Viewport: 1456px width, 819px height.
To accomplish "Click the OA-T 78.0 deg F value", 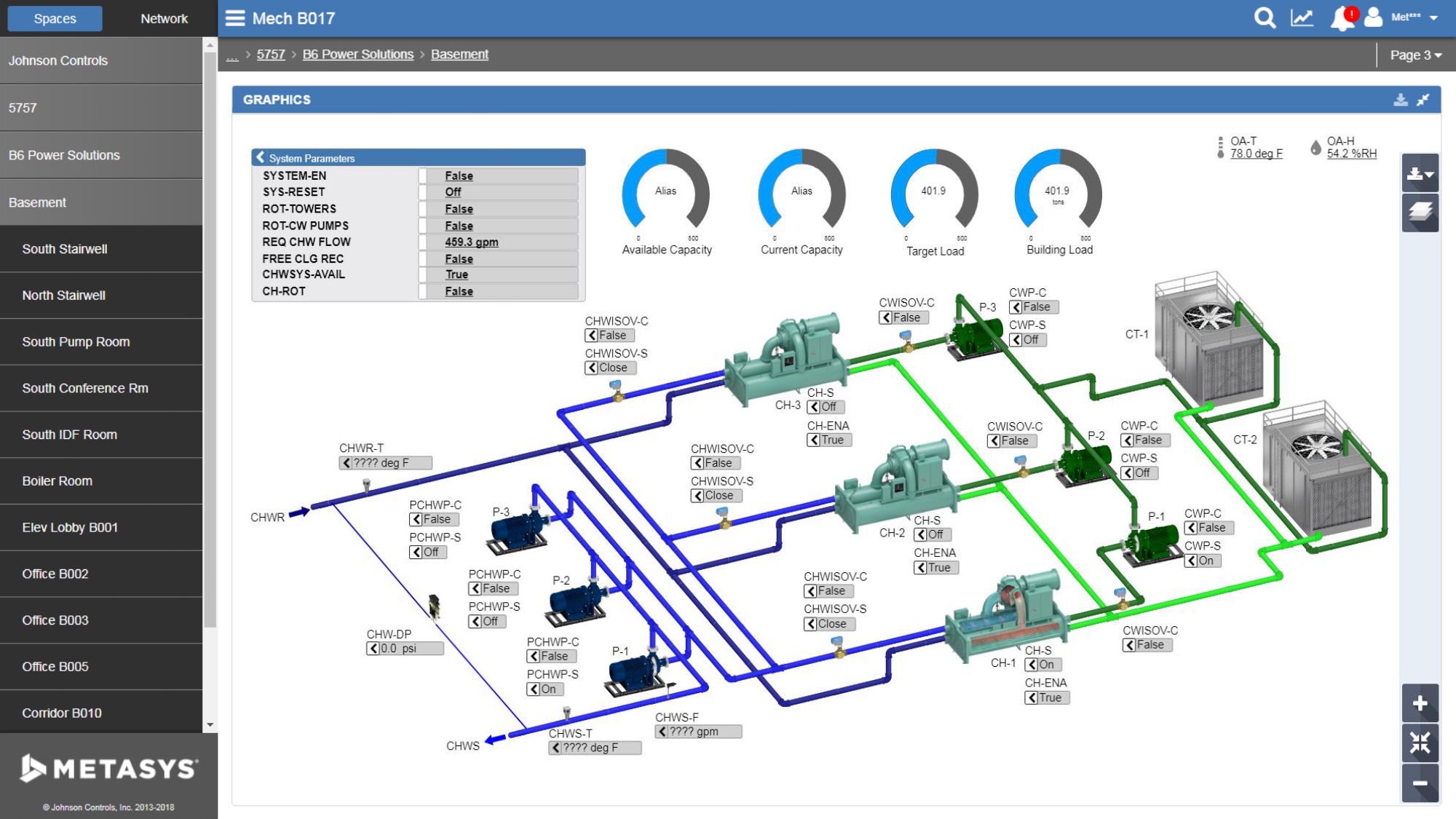I will [1256, 154].
